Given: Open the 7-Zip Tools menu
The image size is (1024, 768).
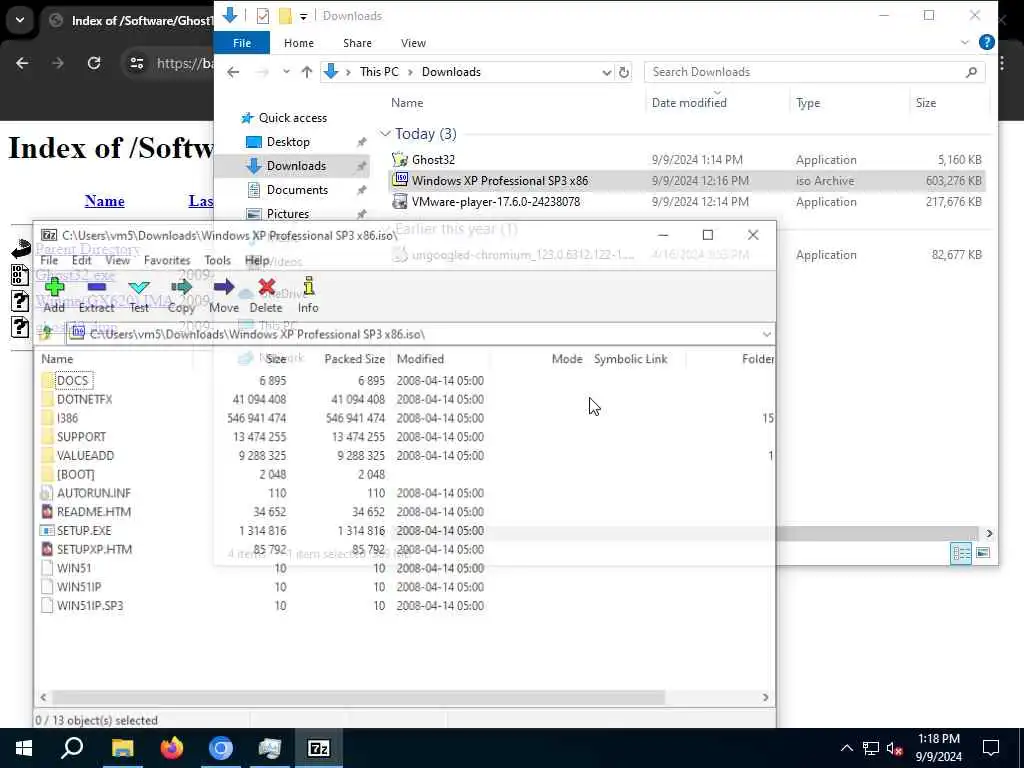Looking at the screenshot, I should click(x=217, y=260).
